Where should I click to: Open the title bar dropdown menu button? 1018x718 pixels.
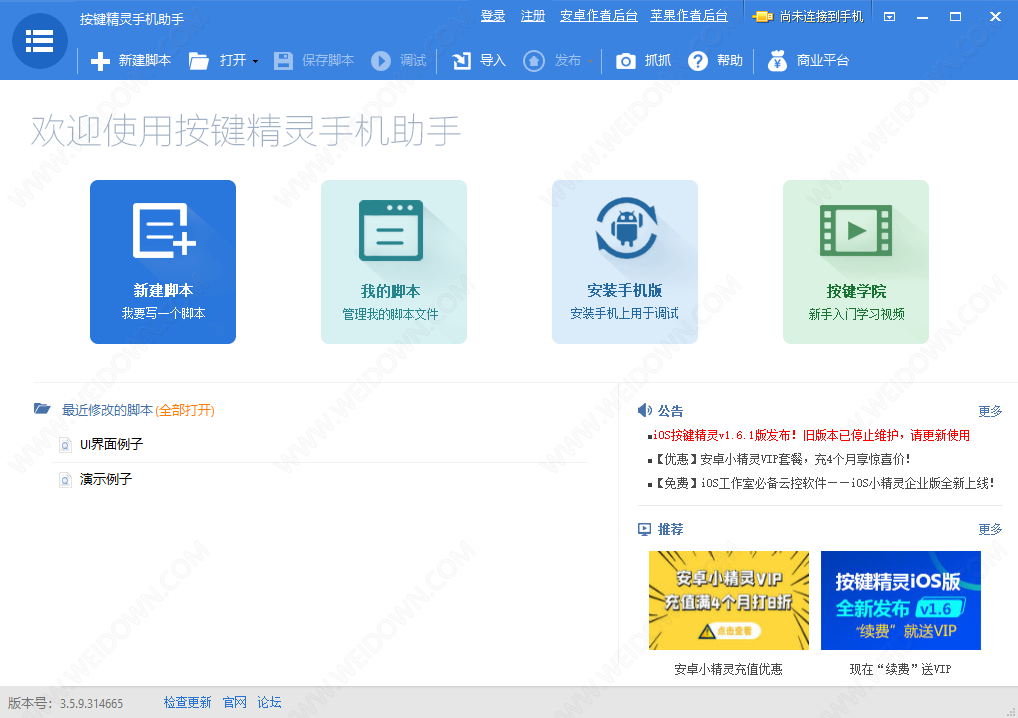889,17
